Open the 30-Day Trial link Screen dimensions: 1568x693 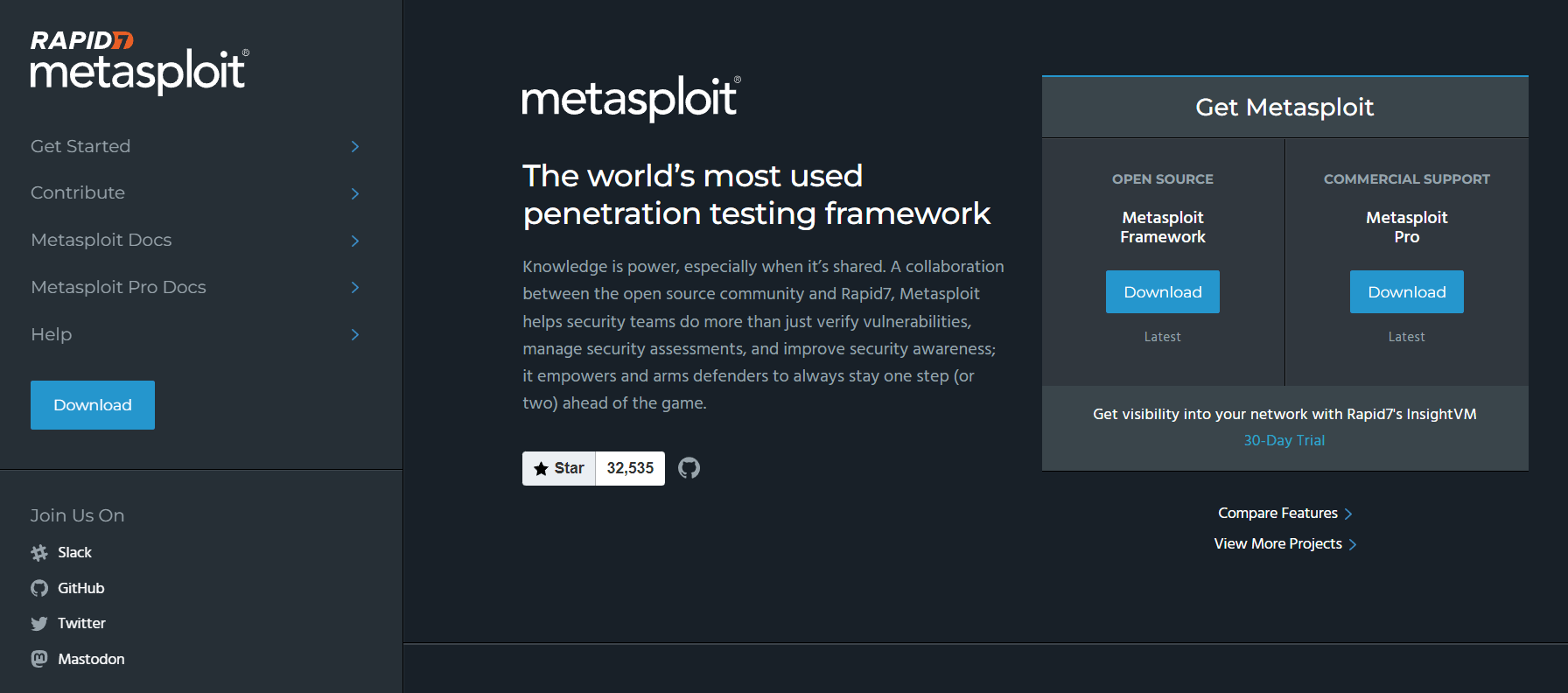coord(1284,440)
